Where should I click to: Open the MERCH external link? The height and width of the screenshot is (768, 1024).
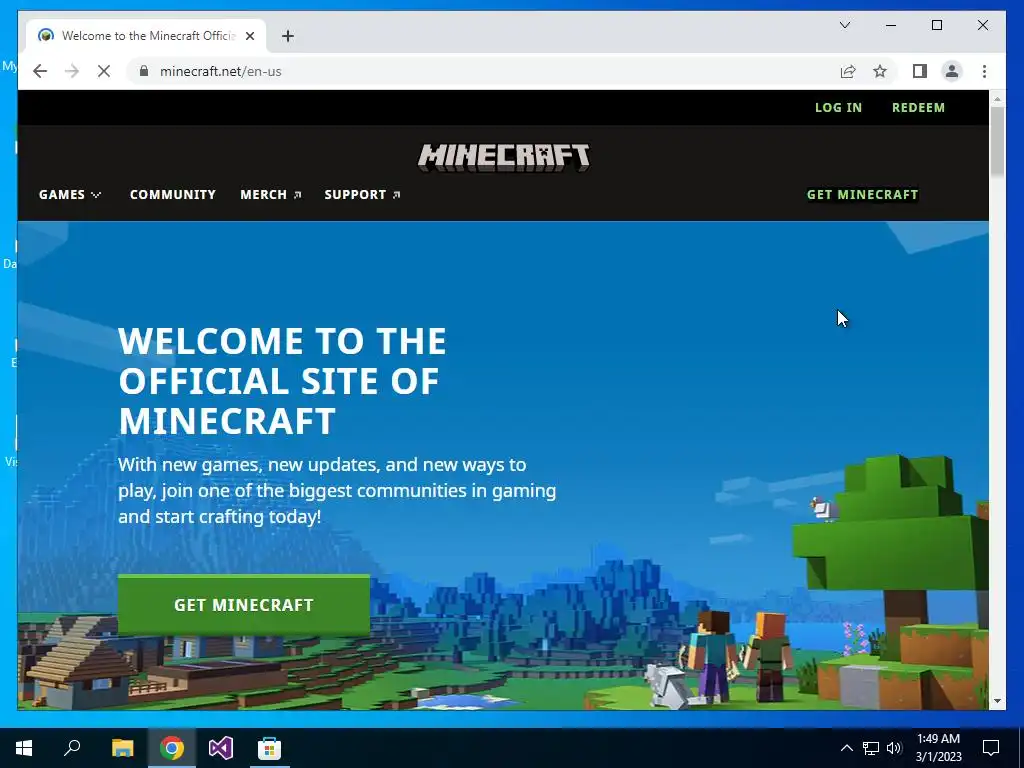coord(270,195)
